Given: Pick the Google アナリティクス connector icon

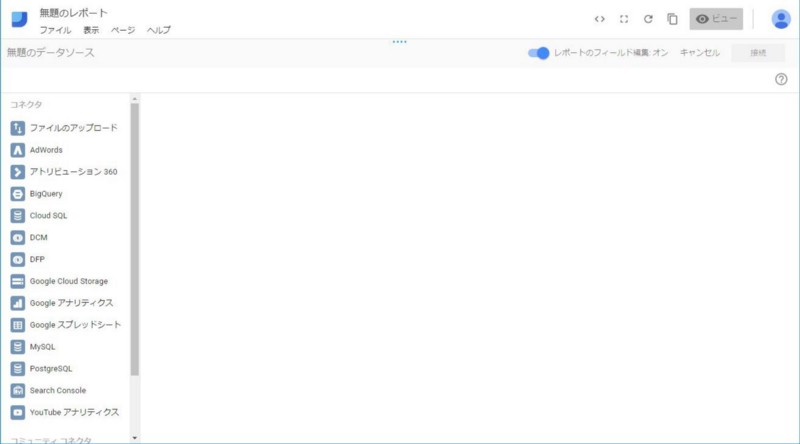Looking at the screenshot, I should (17, 303).
